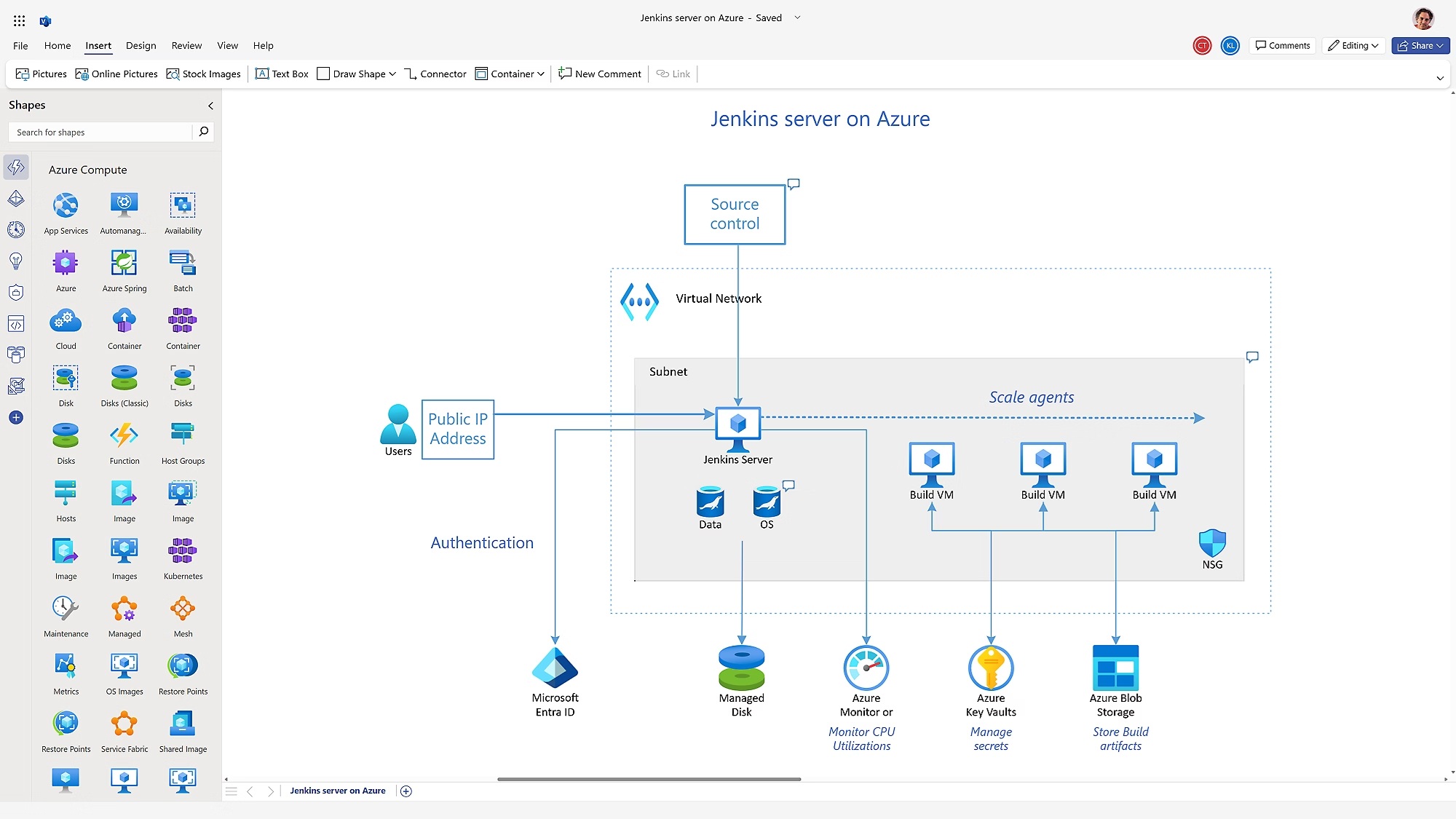The image size is (1456, 819).
Task: Add a new page with the plus button
Action: click(x=406, y=791)
